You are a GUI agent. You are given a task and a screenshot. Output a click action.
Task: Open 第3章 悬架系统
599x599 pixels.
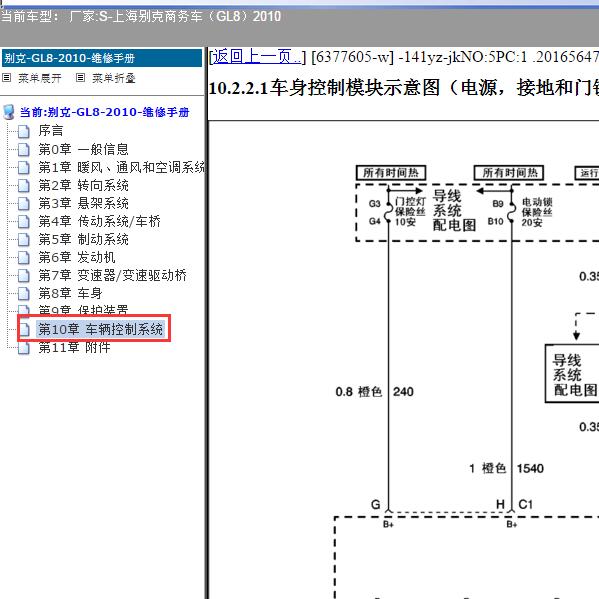83,203
